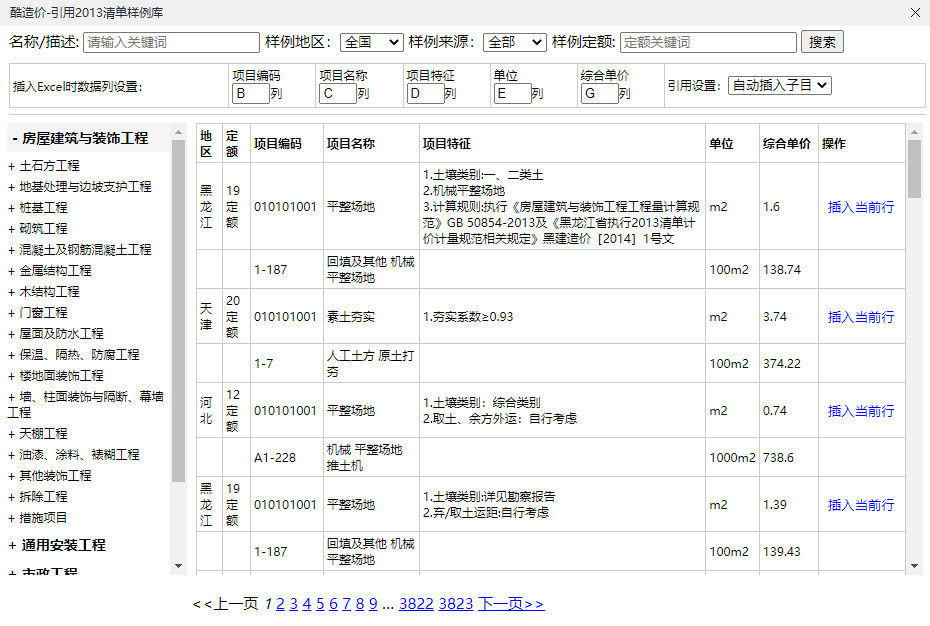Image resolution: width=930 pixels, height=626 pixels.
Task: Click the 下一页 next page link
Action: pos(510,604)
